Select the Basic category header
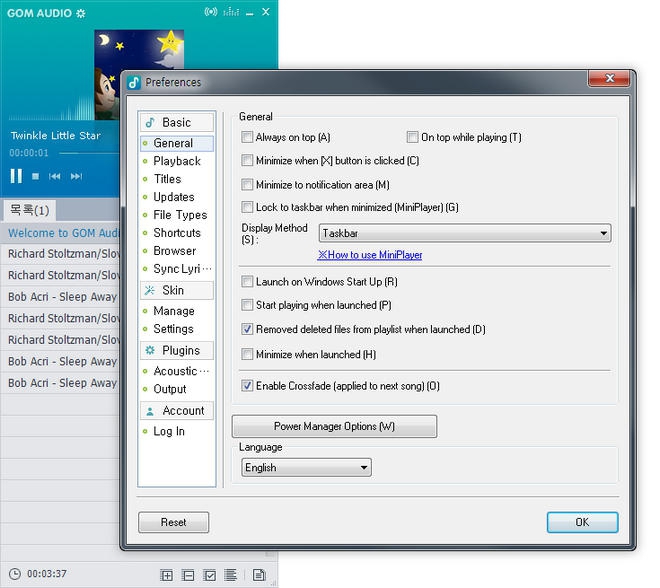Viewport: 660px width, 588px height. (177, 122)
